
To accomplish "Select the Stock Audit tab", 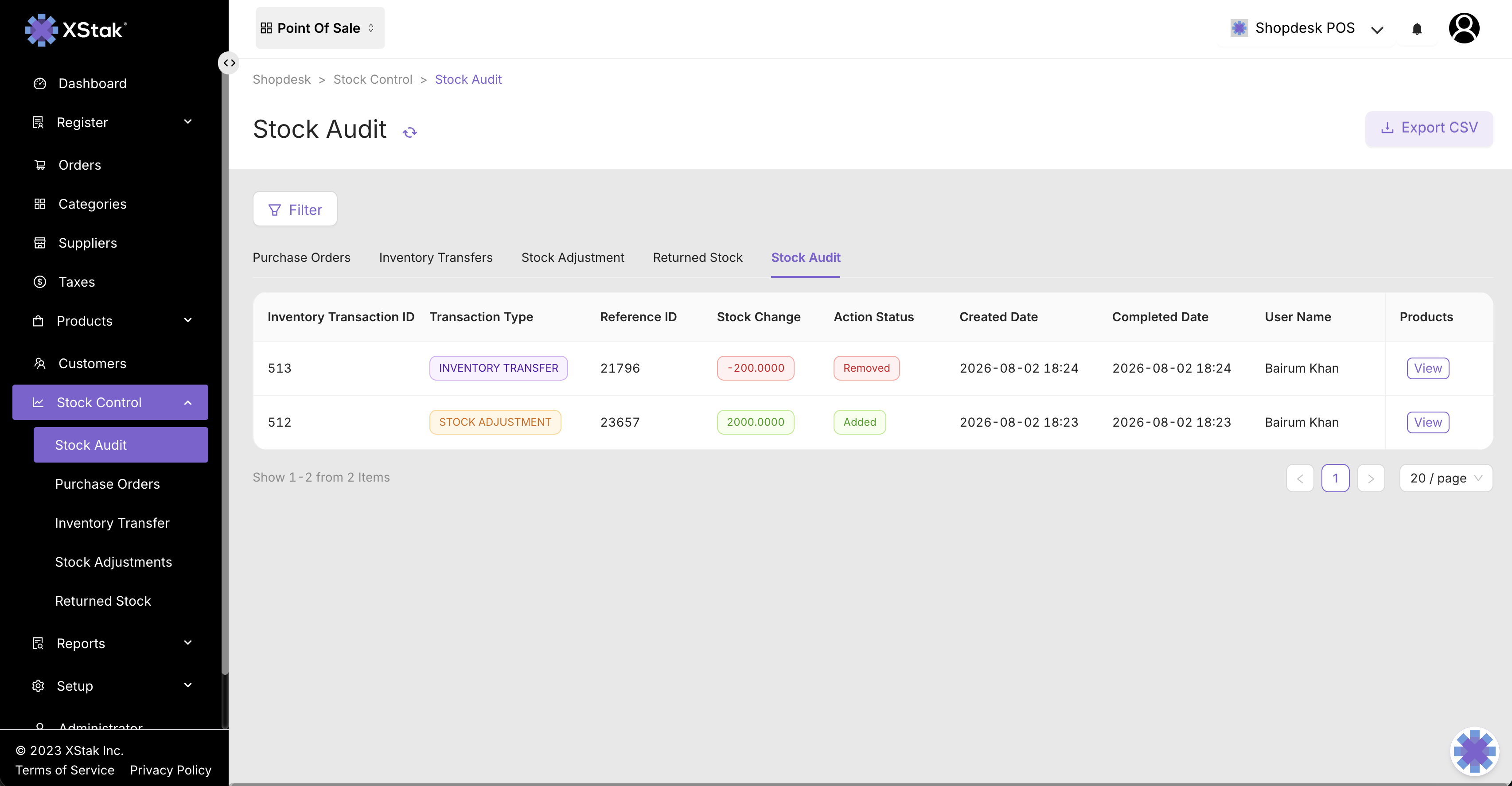I will pyautogui.click(x=805, y=257).
